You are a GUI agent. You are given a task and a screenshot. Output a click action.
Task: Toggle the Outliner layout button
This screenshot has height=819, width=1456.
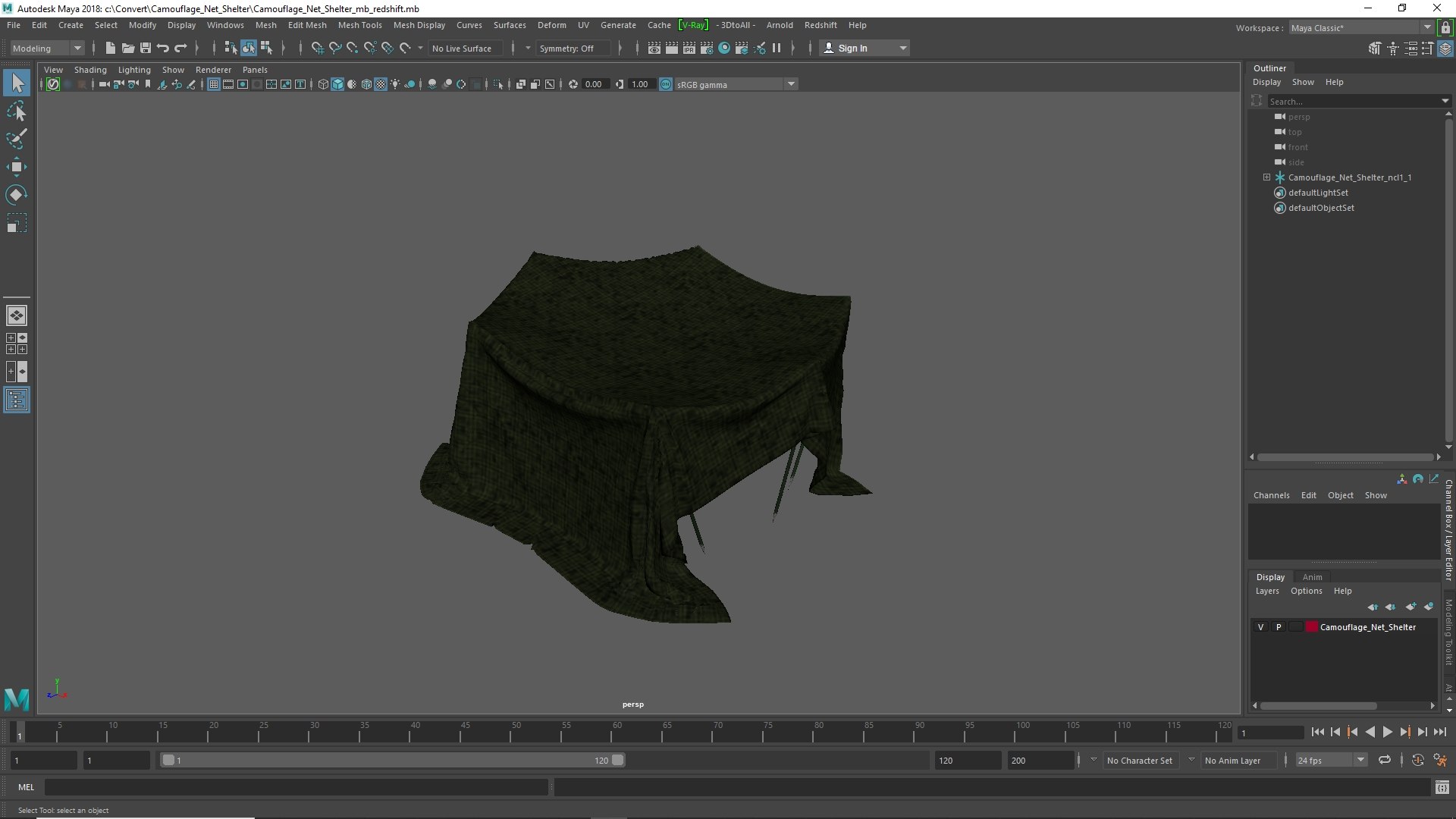[17, 400]
